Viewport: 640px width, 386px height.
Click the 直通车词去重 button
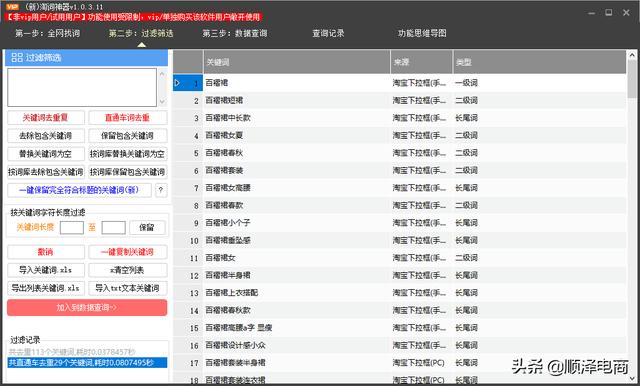(x=128, y=118)
